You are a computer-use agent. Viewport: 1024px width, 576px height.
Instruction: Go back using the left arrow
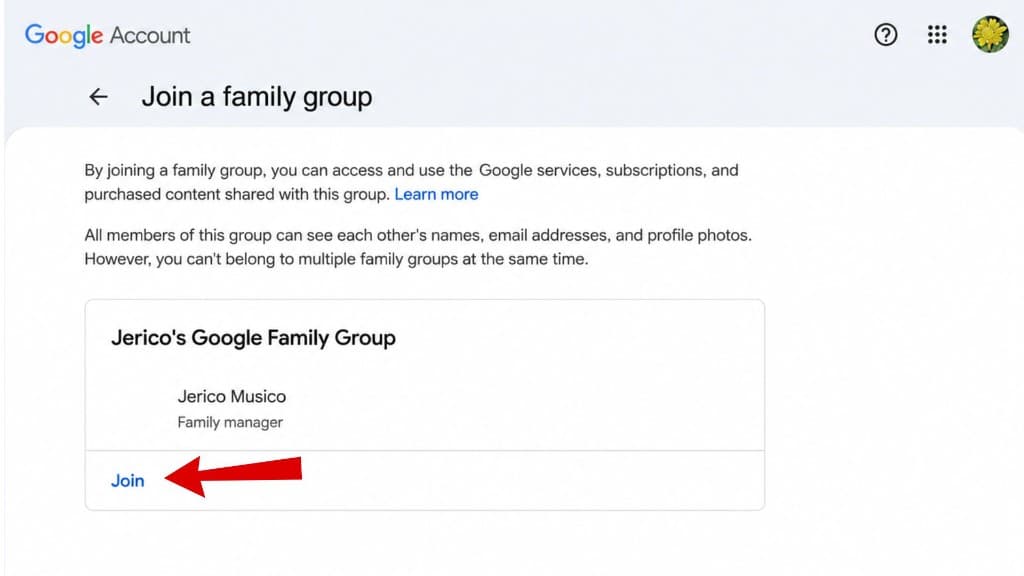point(99,97)
